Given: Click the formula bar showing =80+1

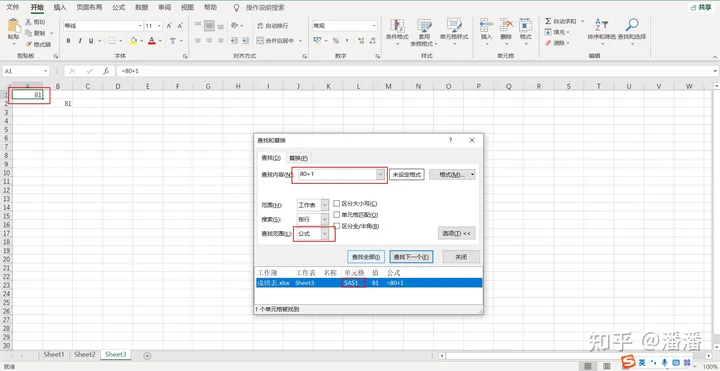Looking at the screenshot, I should point(413,71).
